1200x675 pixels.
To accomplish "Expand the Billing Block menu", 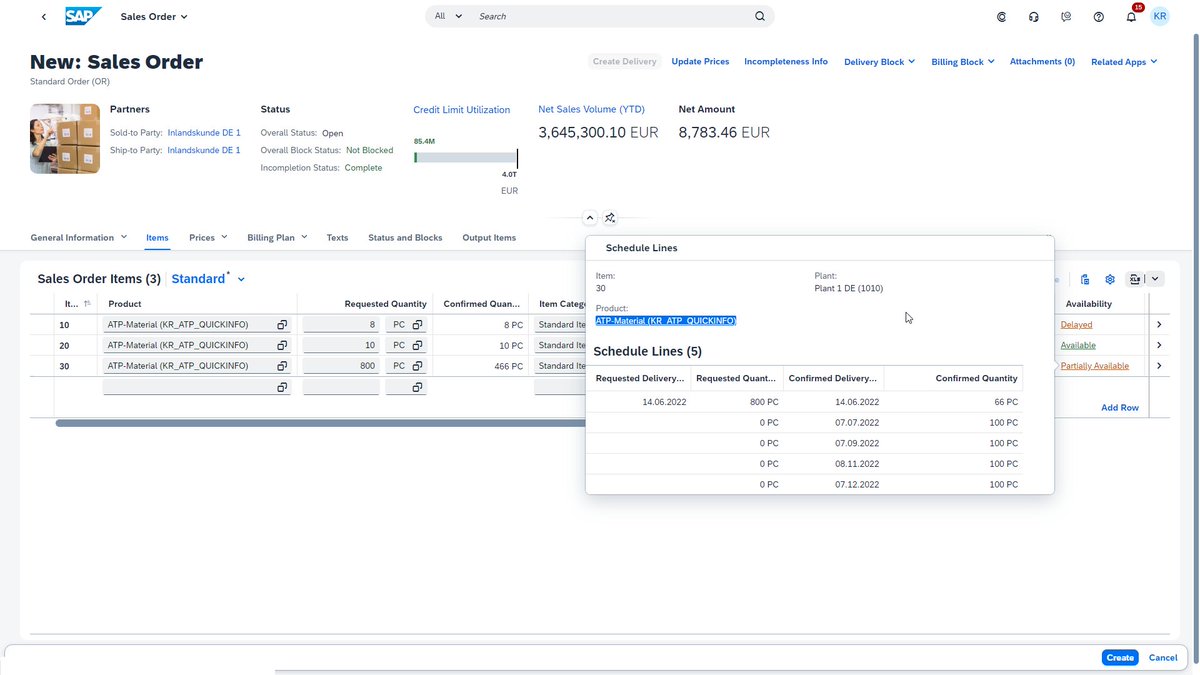I will [x=963, y=62].
